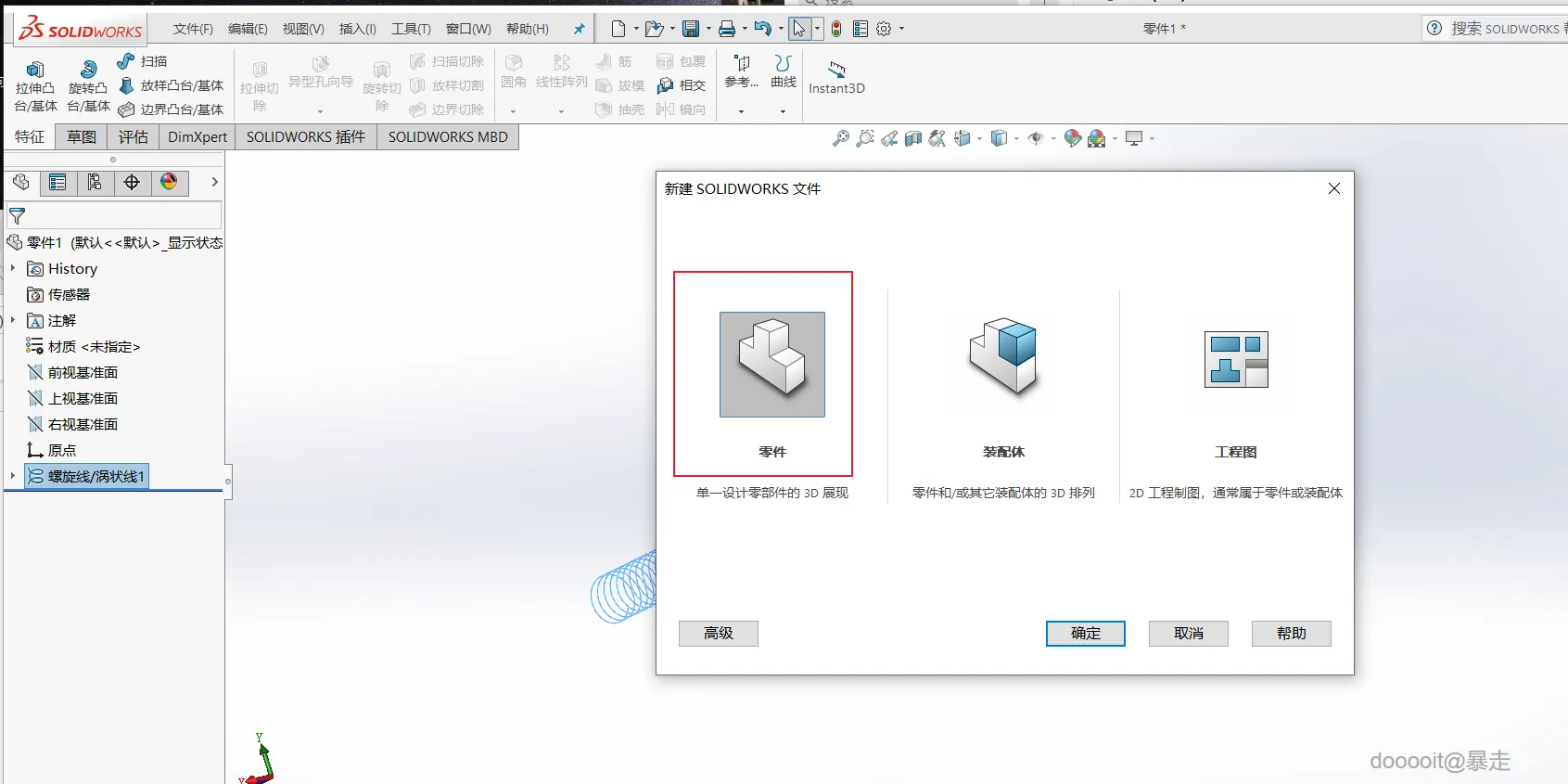This screenshot has width=1568, height=784.
Task: Click the Zoom to Fit magnifier icon
Action: [x=841, y=138]
